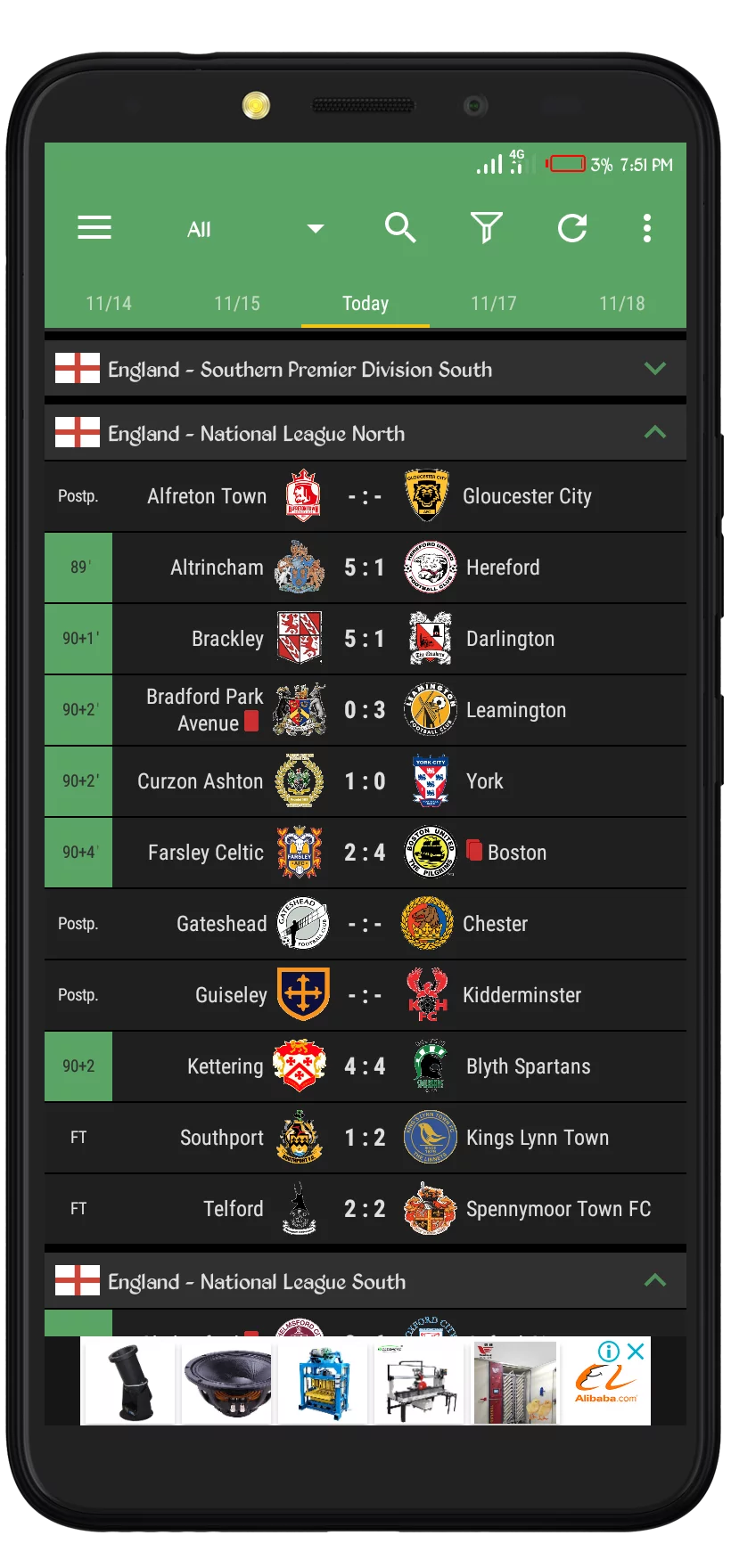Tap the 89' live minute indicator
This screenshot has width=731, height=1568.
click(78, 568)
